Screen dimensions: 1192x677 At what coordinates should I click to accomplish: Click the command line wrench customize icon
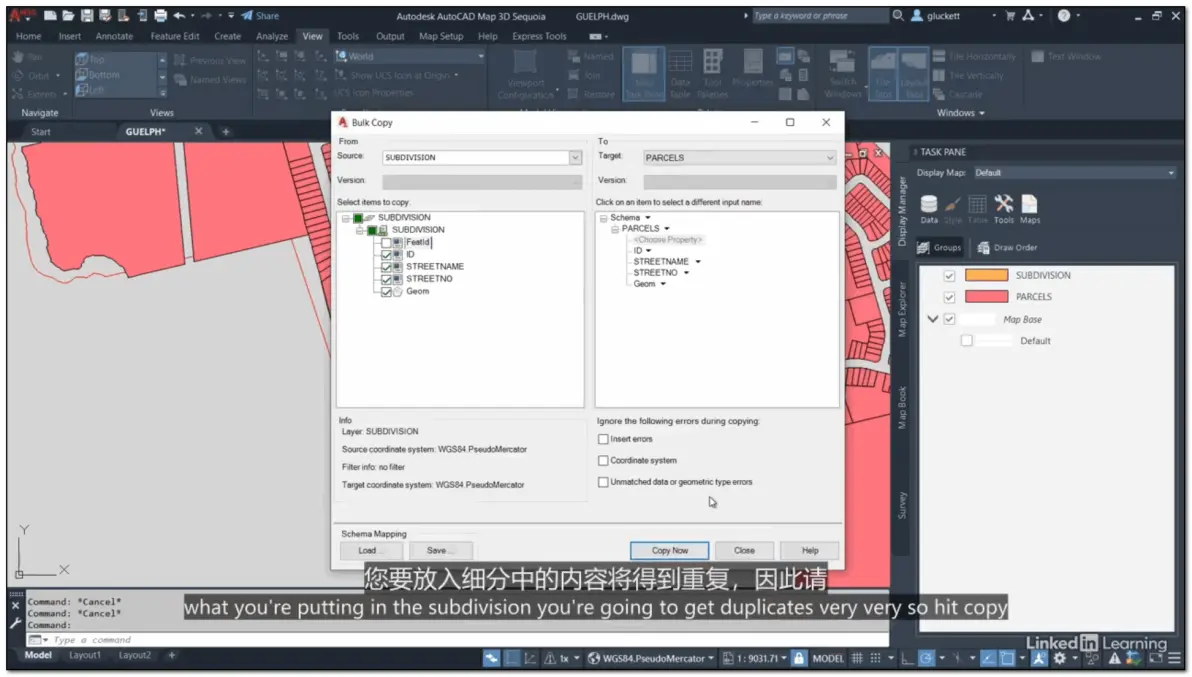click(x=15, y=624)
